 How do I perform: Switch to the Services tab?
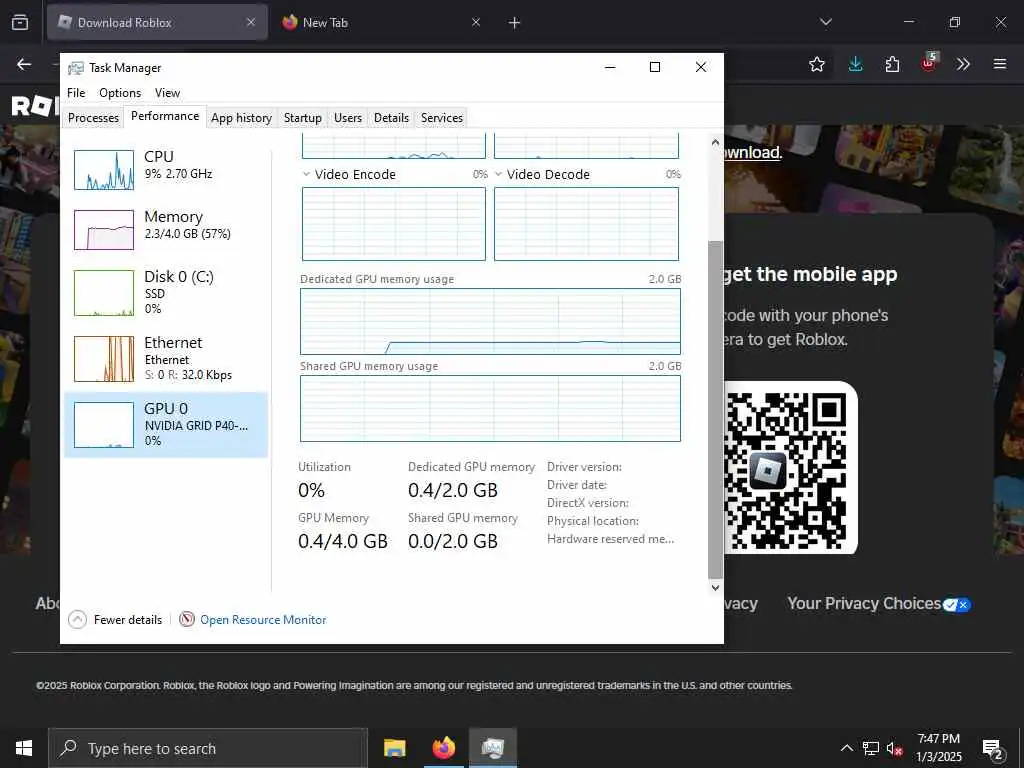441,118
